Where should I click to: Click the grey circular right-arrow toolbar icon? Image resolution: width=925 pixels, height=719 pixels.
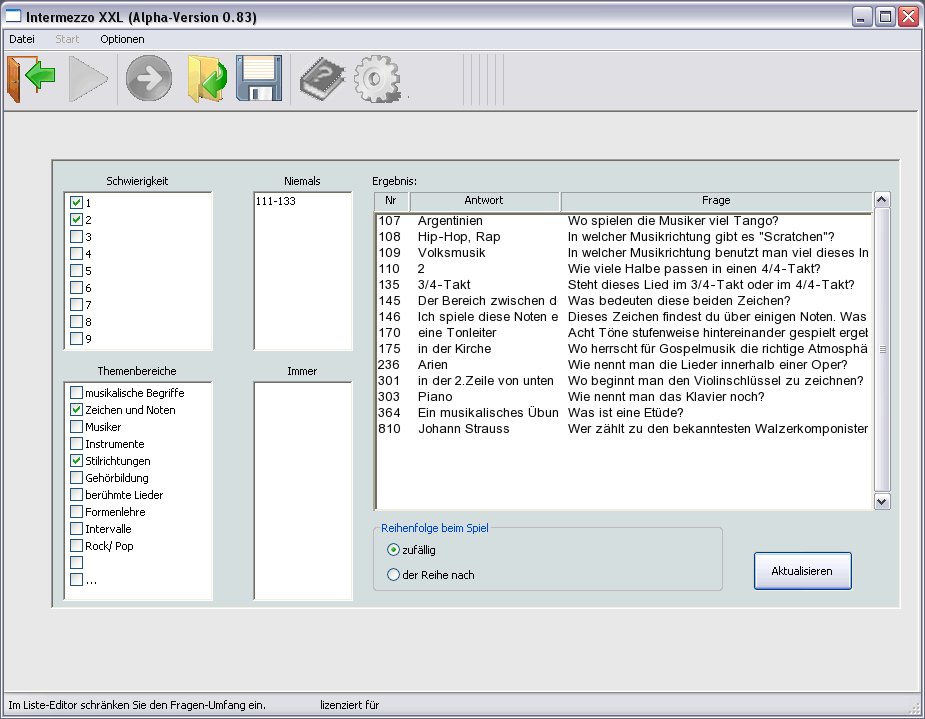pos(149,78)
